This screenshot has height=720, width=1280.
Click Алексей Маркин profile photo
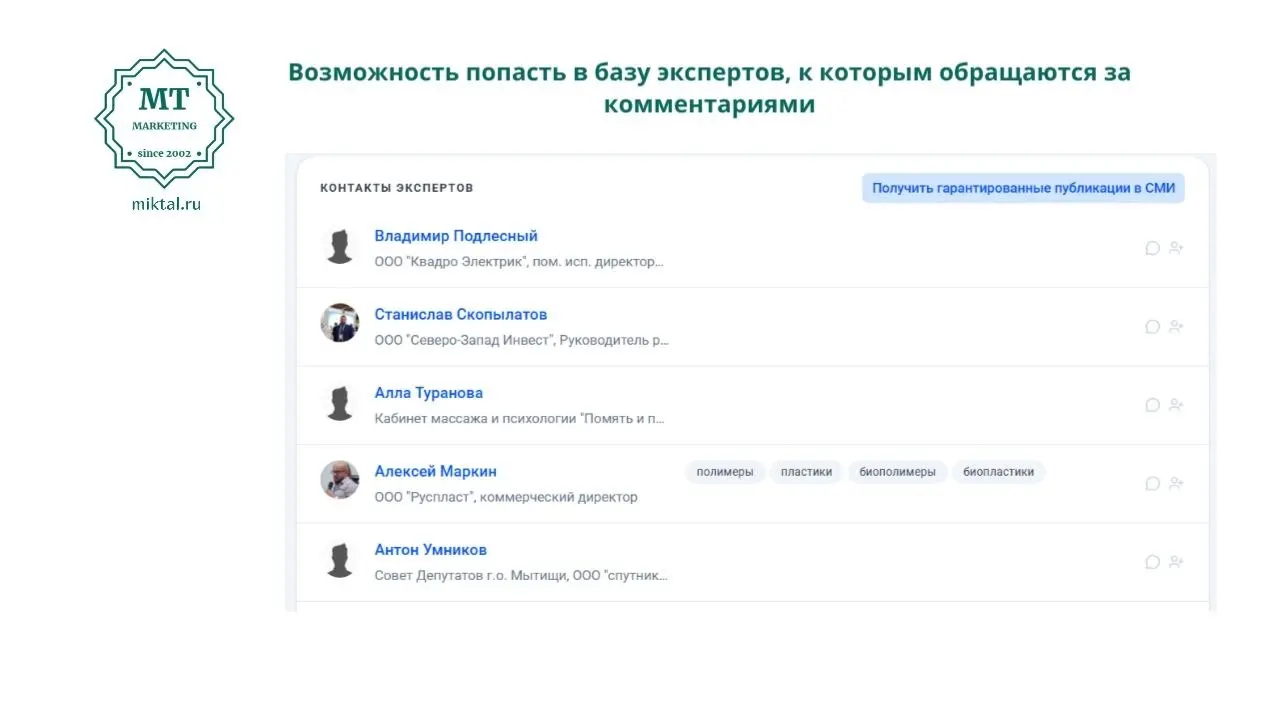[340, 480]
